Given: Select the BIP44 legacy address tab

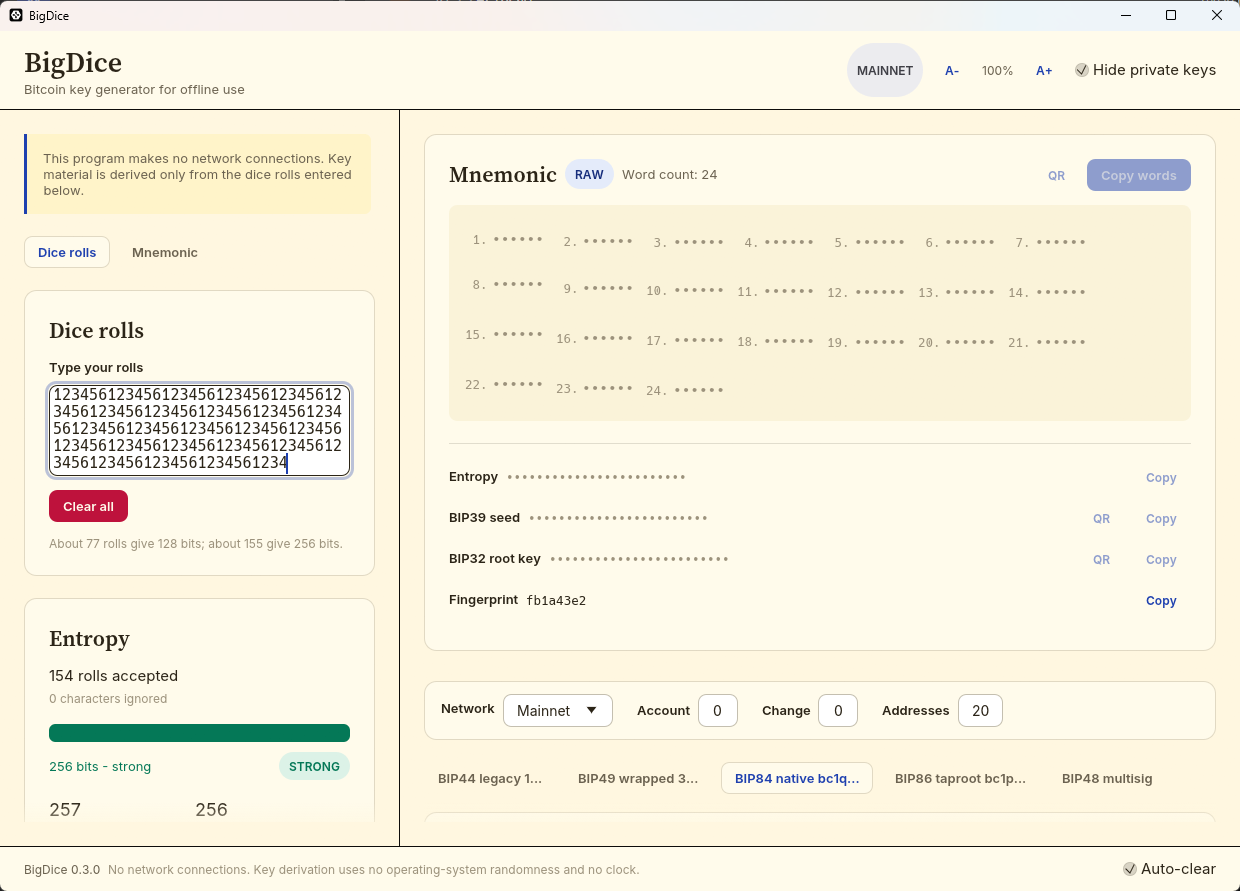Looking at the screenshot, I should coord(490,778).
